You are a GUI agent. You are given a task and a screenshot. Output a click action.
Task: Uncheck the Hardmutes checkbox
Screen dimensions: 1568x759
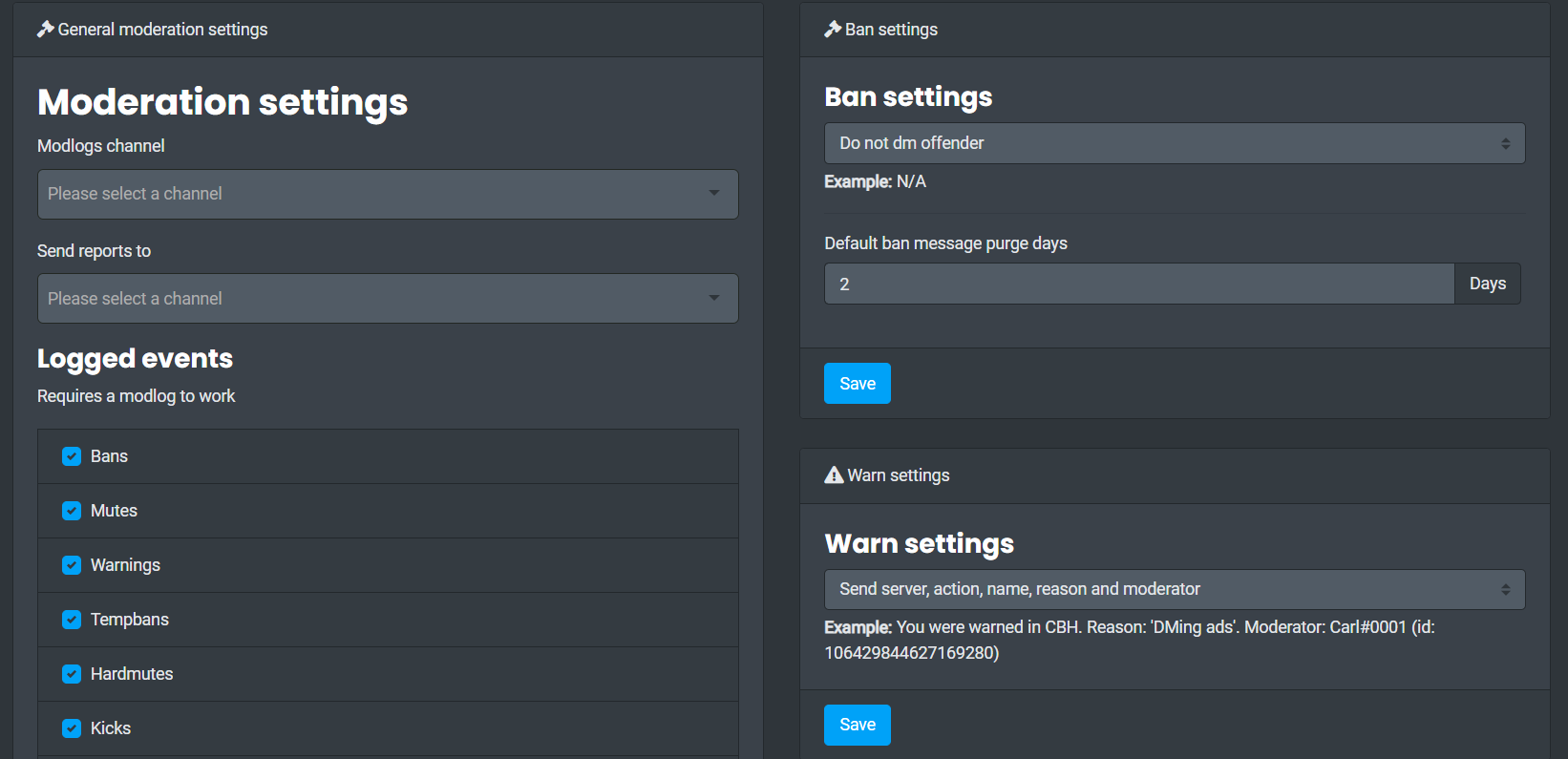tap(72, 674)
